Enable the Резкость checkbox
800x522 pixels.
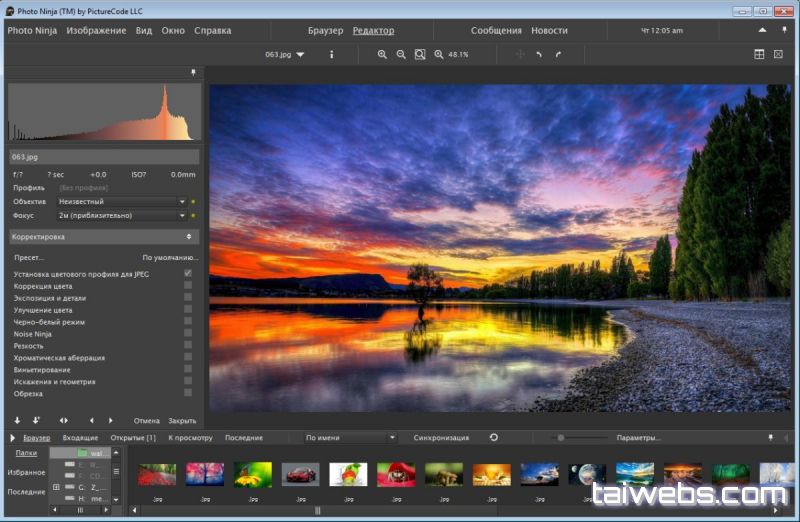point(188,346)
